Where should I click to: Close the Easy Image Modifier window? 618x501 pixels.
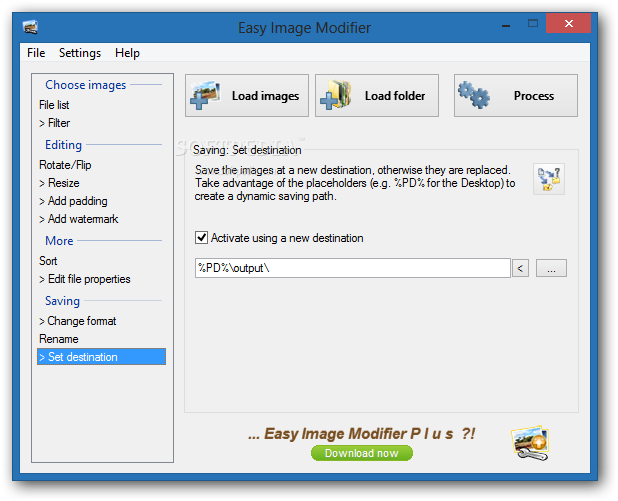pyautogui.click(x=568, y=24)
